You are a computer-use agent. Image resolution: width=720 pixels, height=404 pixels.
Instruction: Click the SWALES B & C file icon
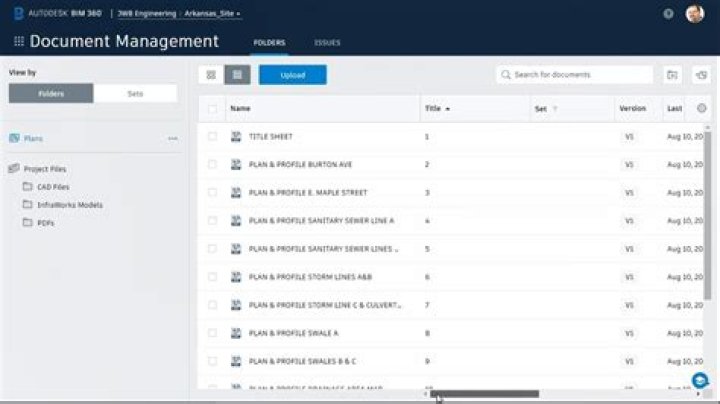pos(236,361)
